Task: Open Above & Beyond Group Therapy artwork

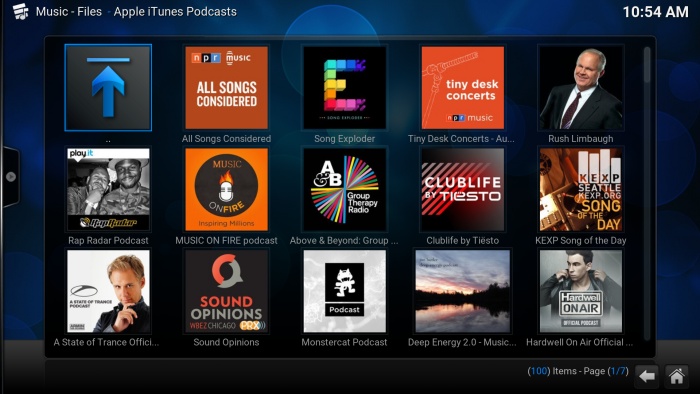Action: coord(344,189)
